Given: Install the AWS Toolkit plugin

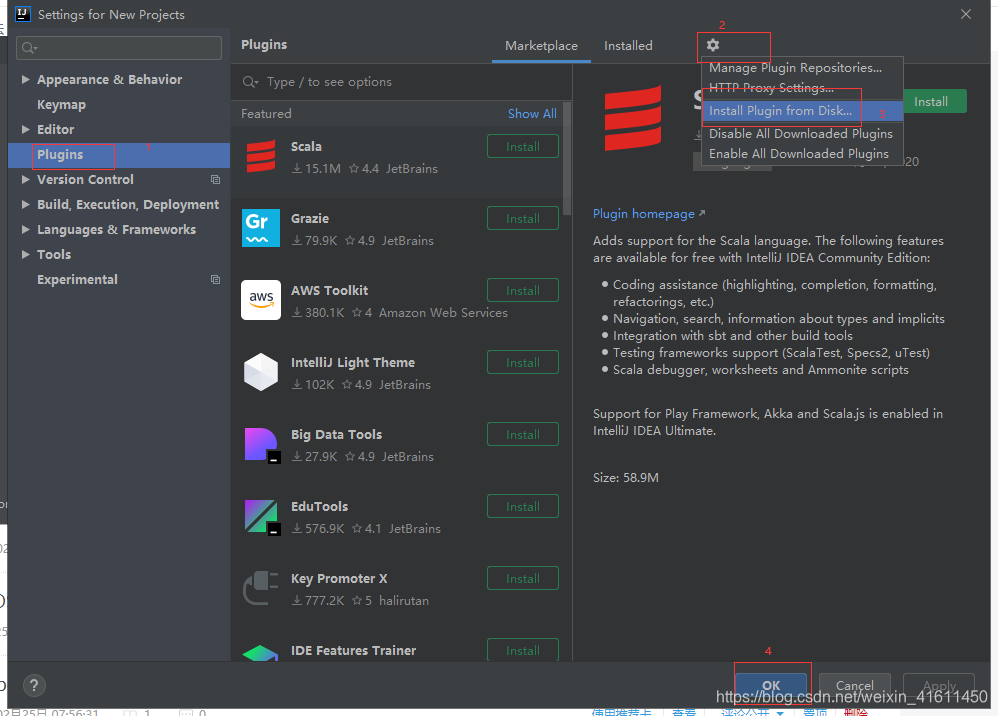Looking at the screenshot, I should coord(523,290).
